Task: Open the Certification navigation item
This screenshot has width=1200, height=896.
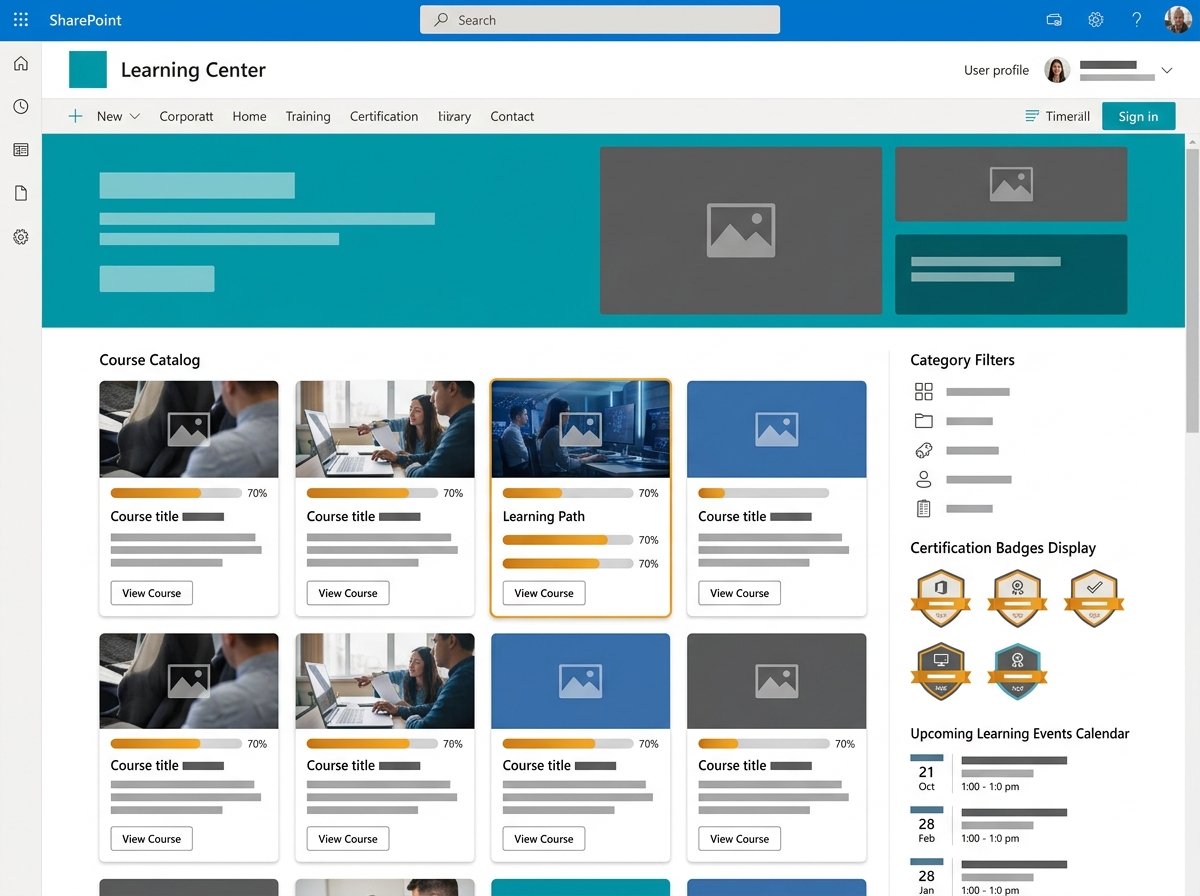Action: click(384, 117)
